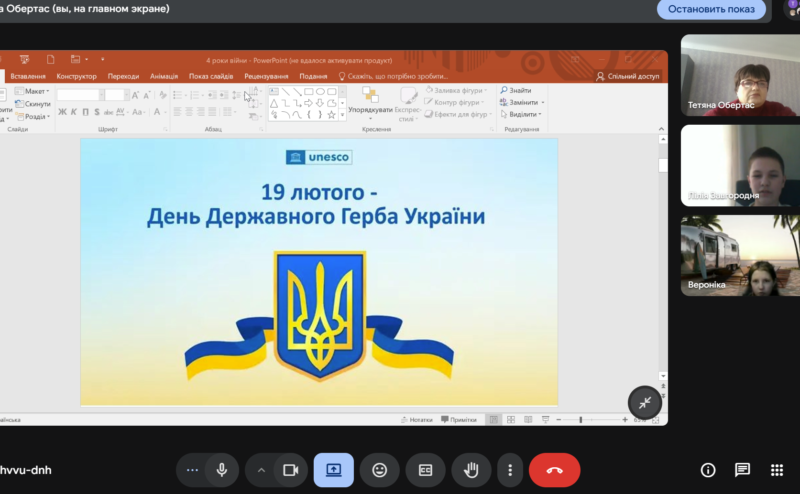Open the emoji reactions button

(x=380, y=470)
